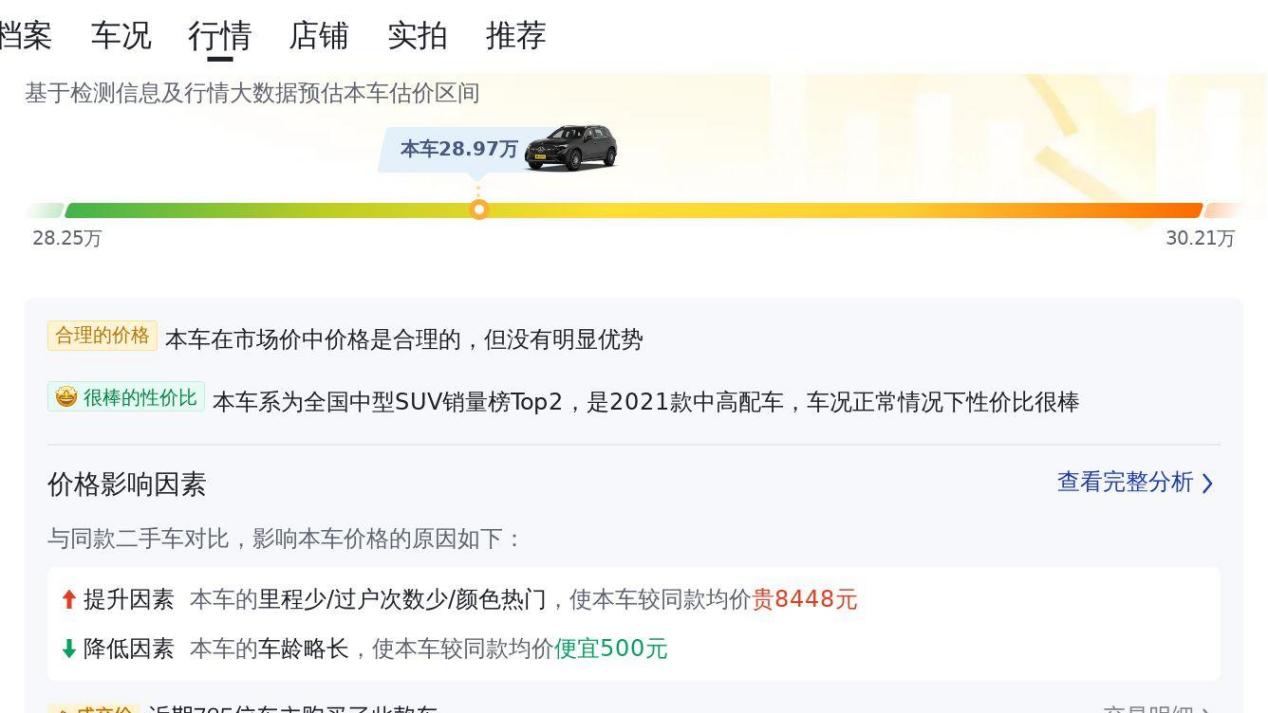Viewport: 1268px width, 713px height.
Task: Click the red up-arrow icon beside 提升因素
Action: click(x=67, y=600)
